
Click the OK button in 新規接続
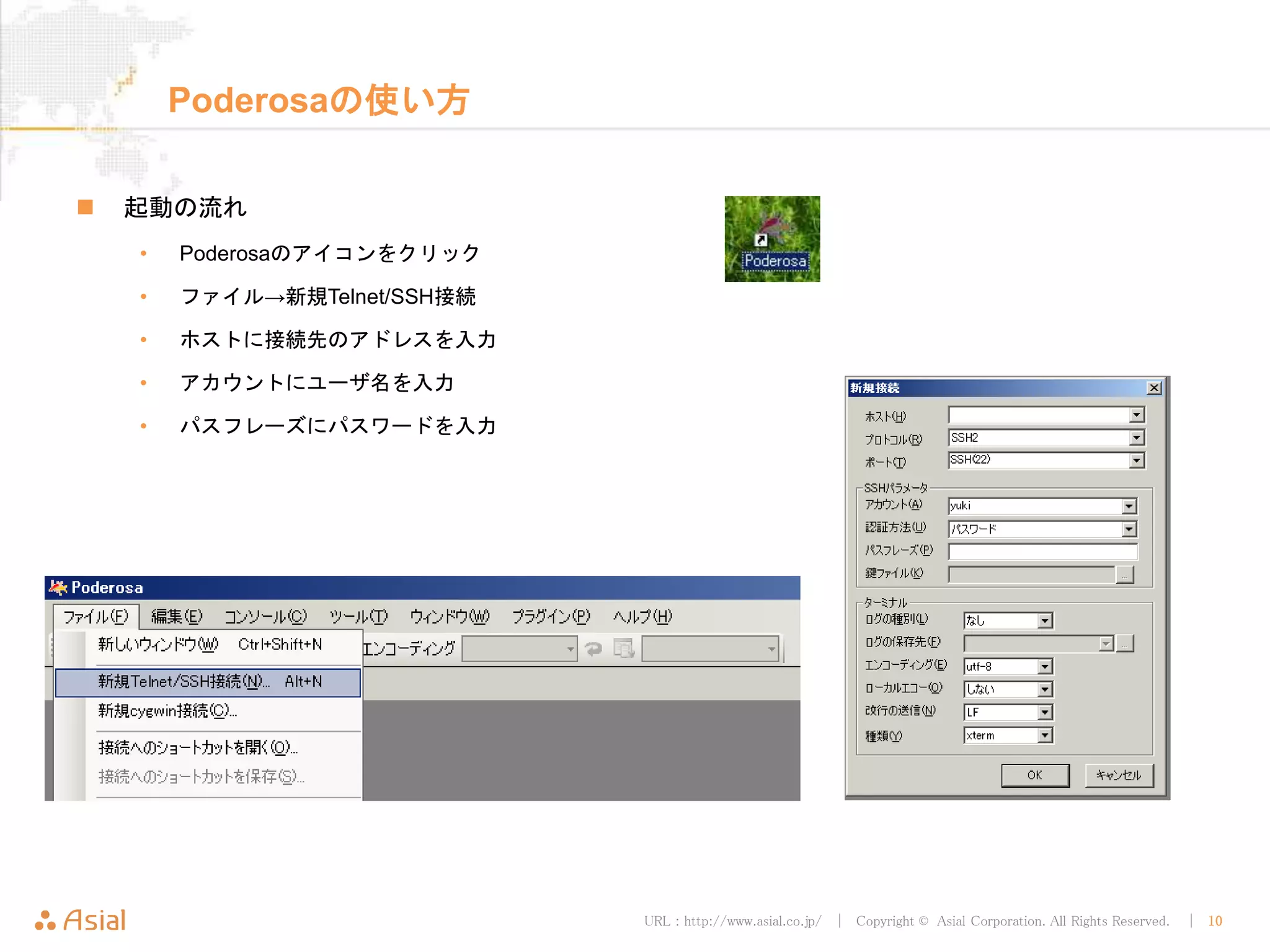click(x=1035, y=775)
